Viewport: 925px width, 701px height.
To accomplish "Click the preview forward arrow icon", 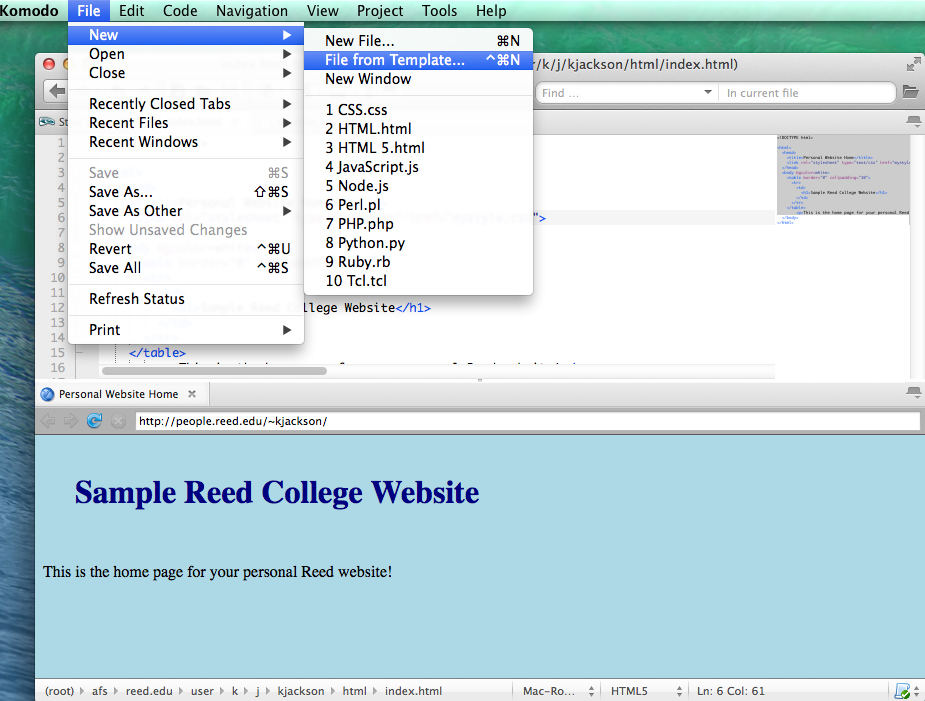I will click(70, 421).
